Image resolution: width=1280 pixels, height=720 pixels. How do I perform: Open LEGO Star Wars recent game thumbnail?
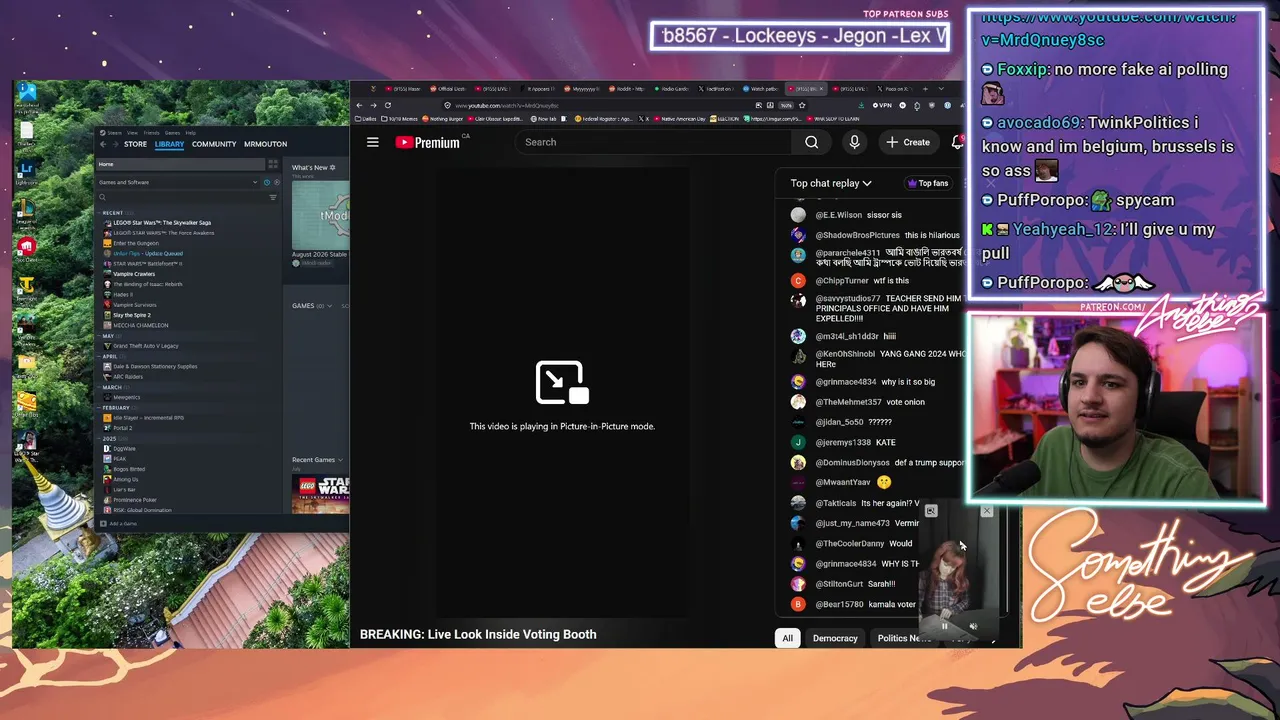[320, 493]
